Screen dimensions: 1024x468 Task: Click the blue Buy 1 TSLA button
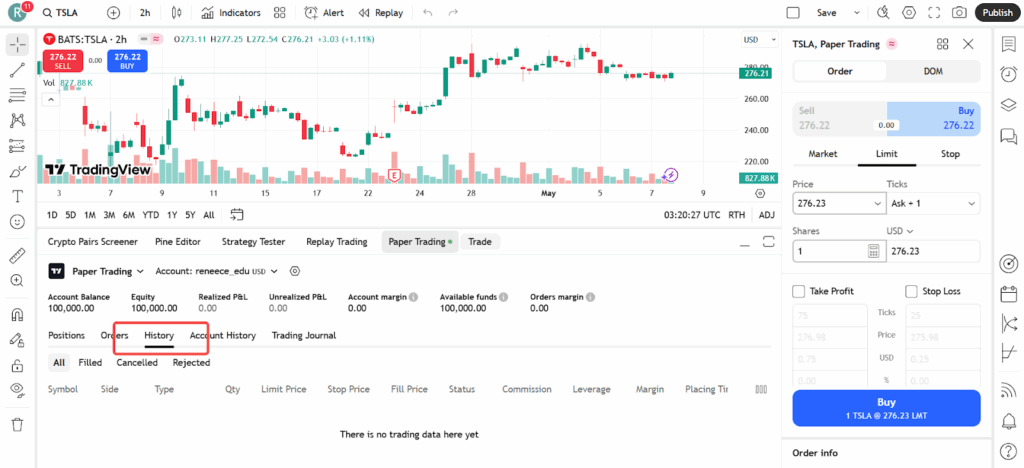pos(886,408)
